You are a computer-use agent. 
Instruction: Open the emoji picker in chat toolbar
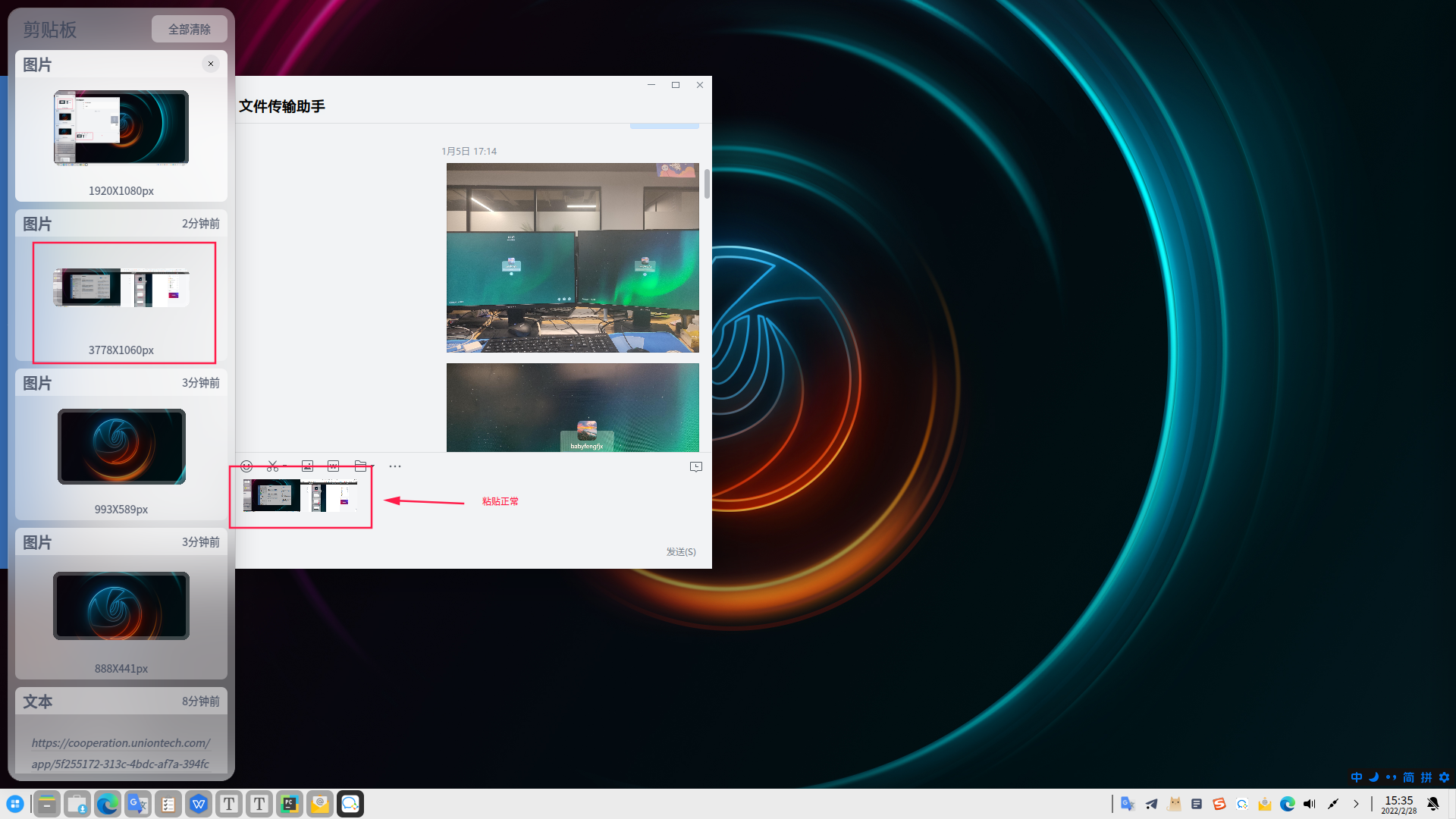point(246,466)
